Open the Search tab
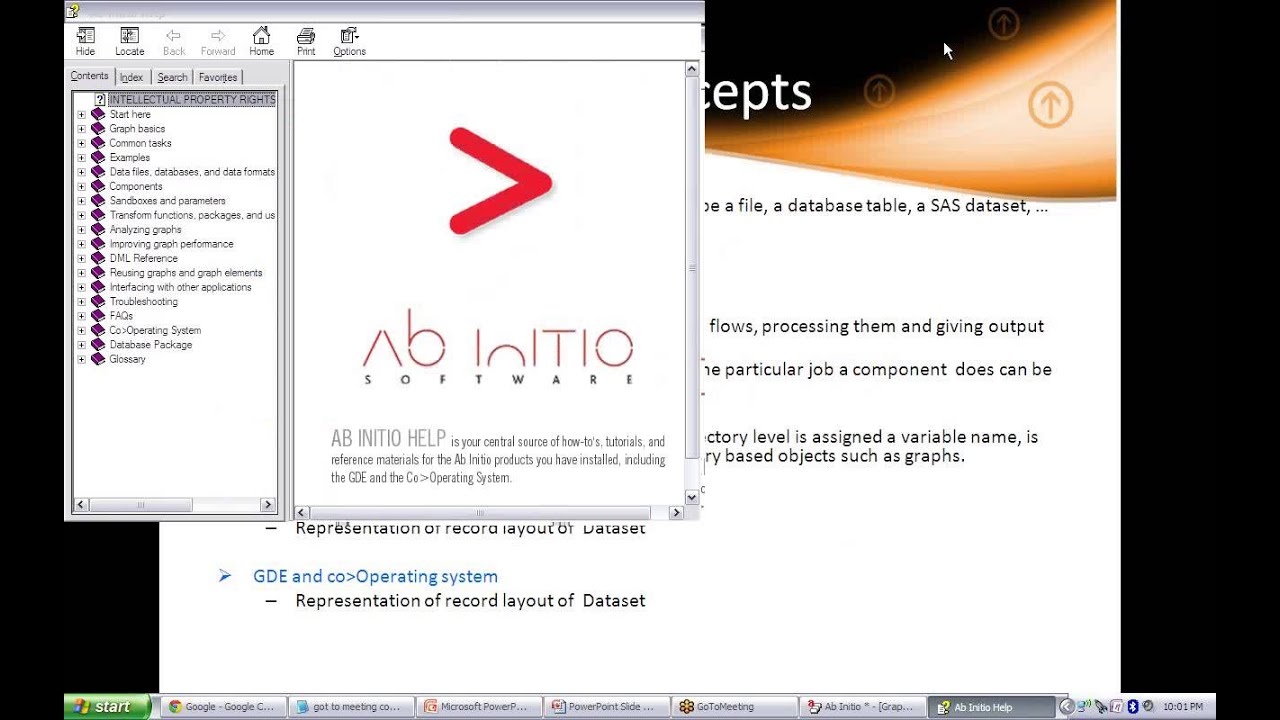Viewport: 1280px width, 720px height. pyautogui.click(x=172, y=77)
